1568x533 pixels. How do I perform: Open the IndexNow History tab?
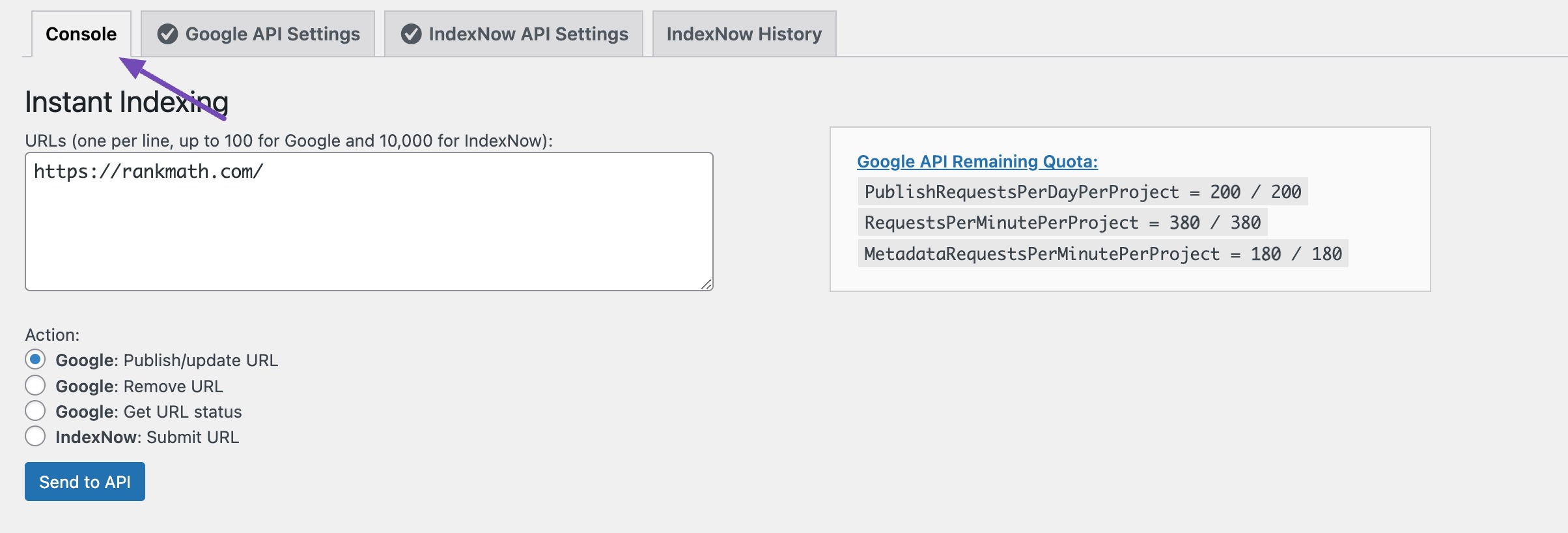744,34
